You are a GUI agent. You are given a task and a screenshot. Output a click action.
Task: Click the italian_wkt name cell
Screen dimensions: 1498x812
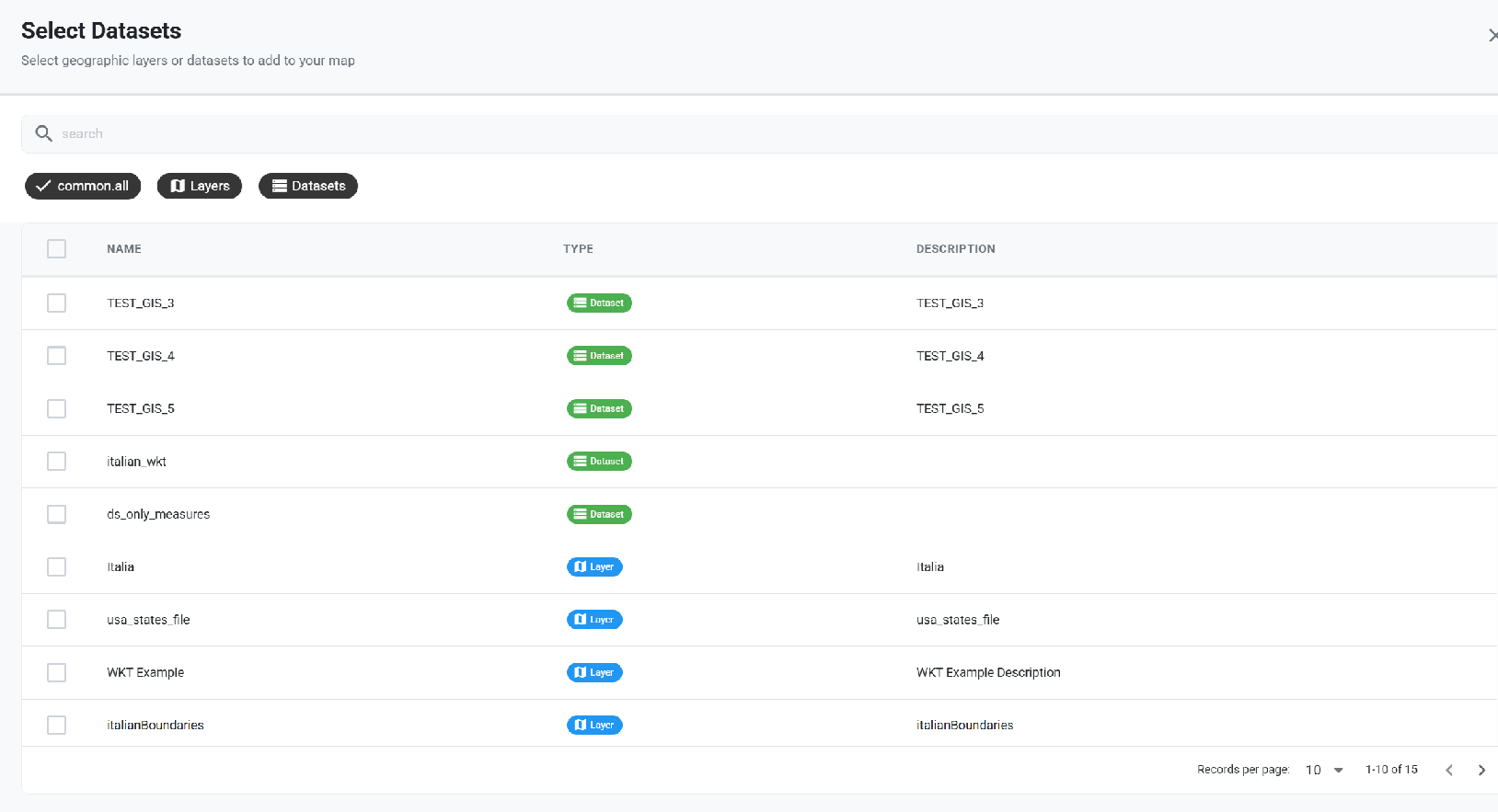pos(136,462)
